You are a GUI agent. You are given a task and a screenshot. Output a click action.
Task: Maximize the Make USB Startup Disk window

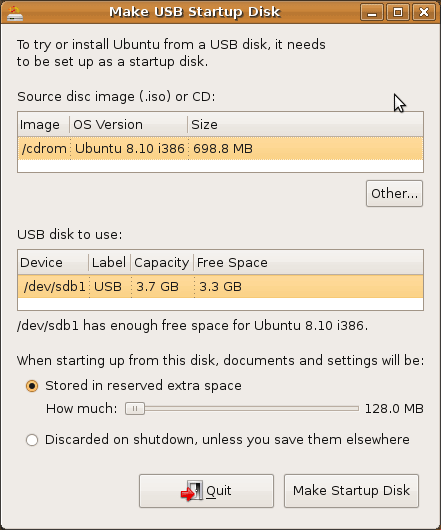point(398,13)
